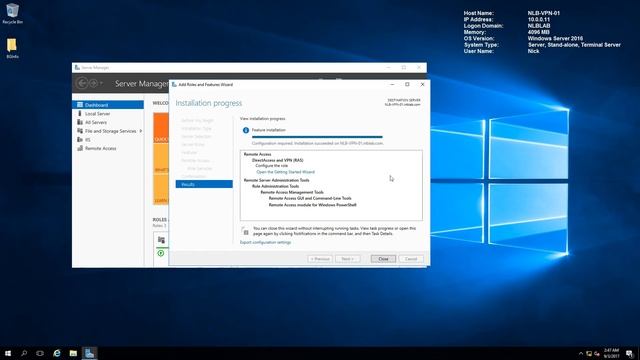Screen dimensions: 640x360
Task: Click the Local Server icon in the sidebar
Action: [x=80, y=113]
